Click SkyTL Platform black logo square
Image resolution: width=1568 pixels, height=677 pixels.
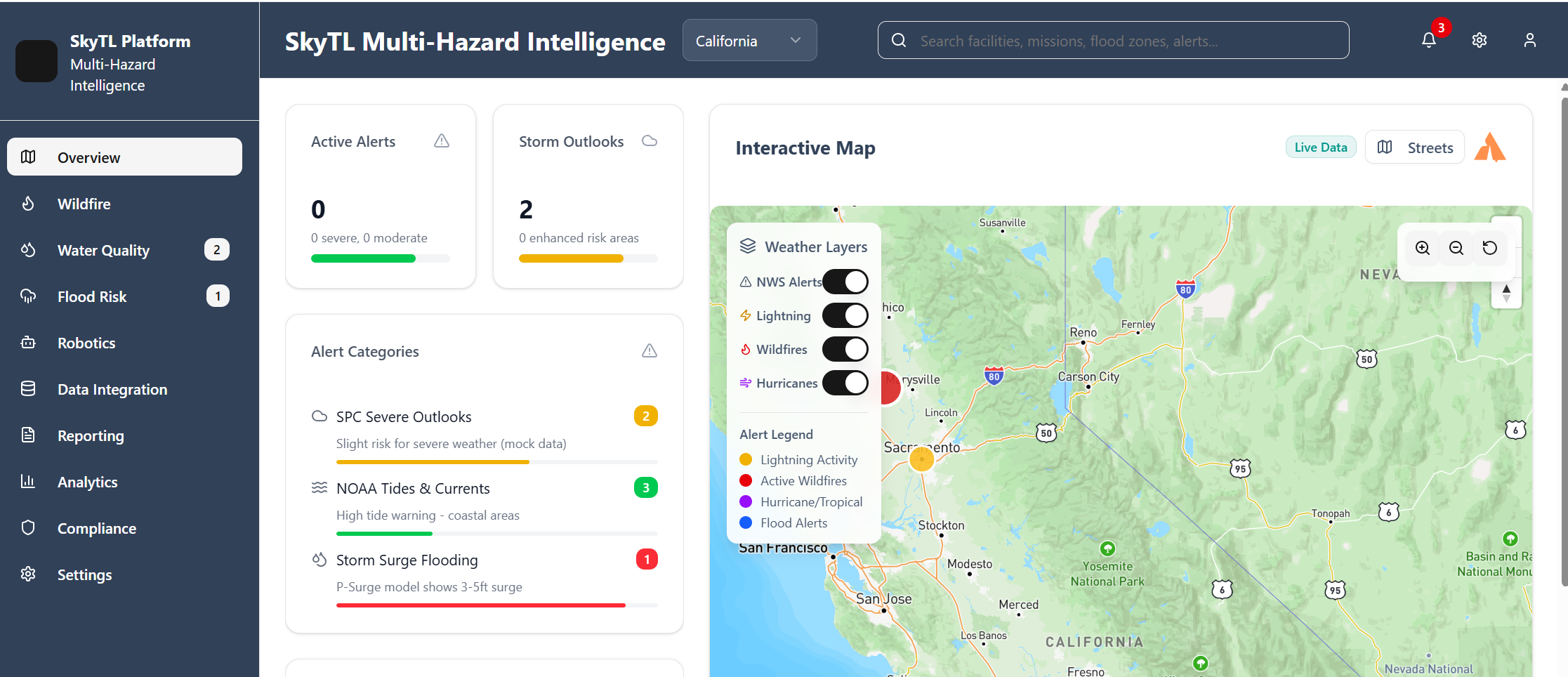click(x=37, y=61)
